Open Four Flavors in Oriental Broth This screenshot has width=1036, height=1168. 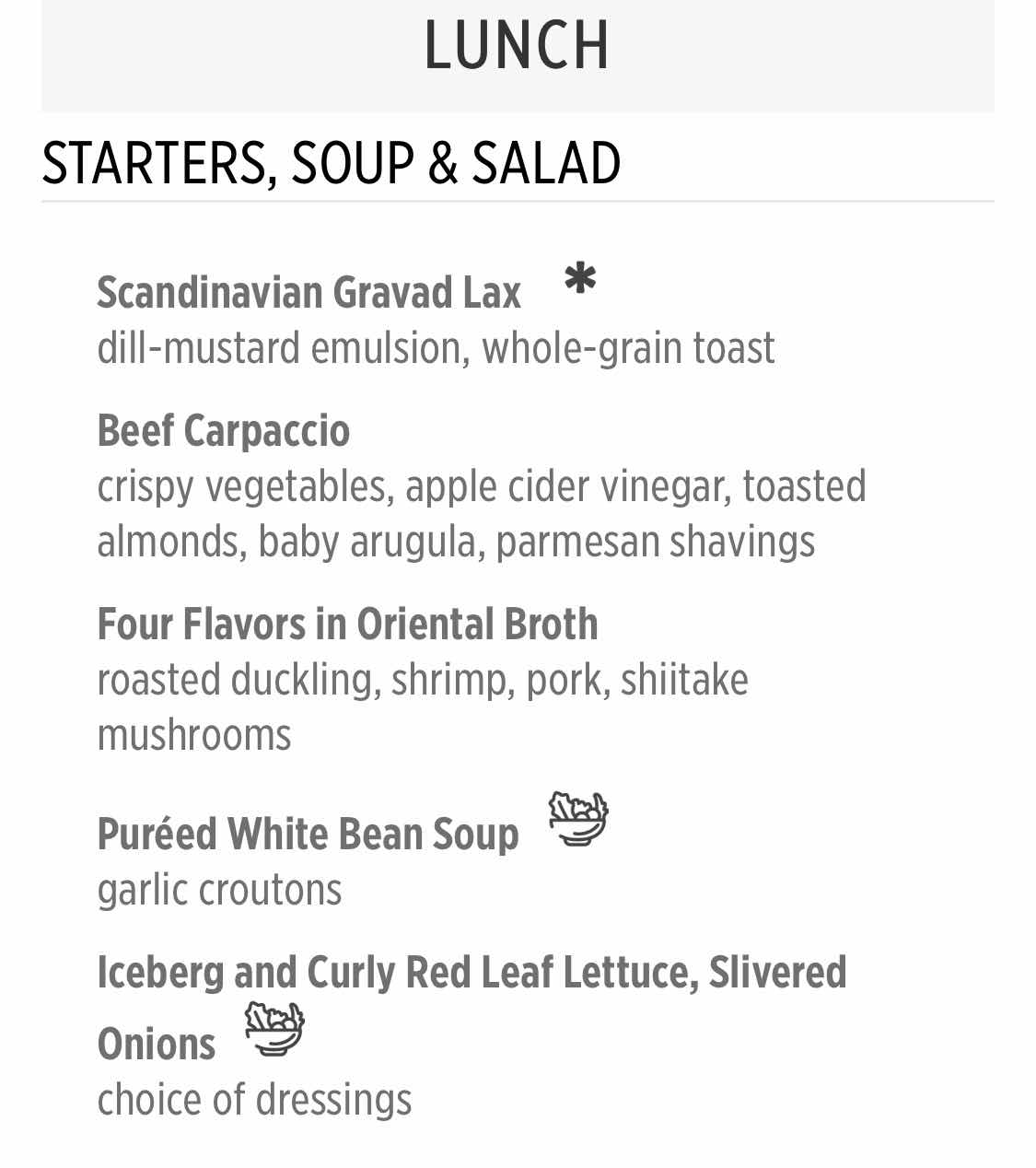click(348, 625)
